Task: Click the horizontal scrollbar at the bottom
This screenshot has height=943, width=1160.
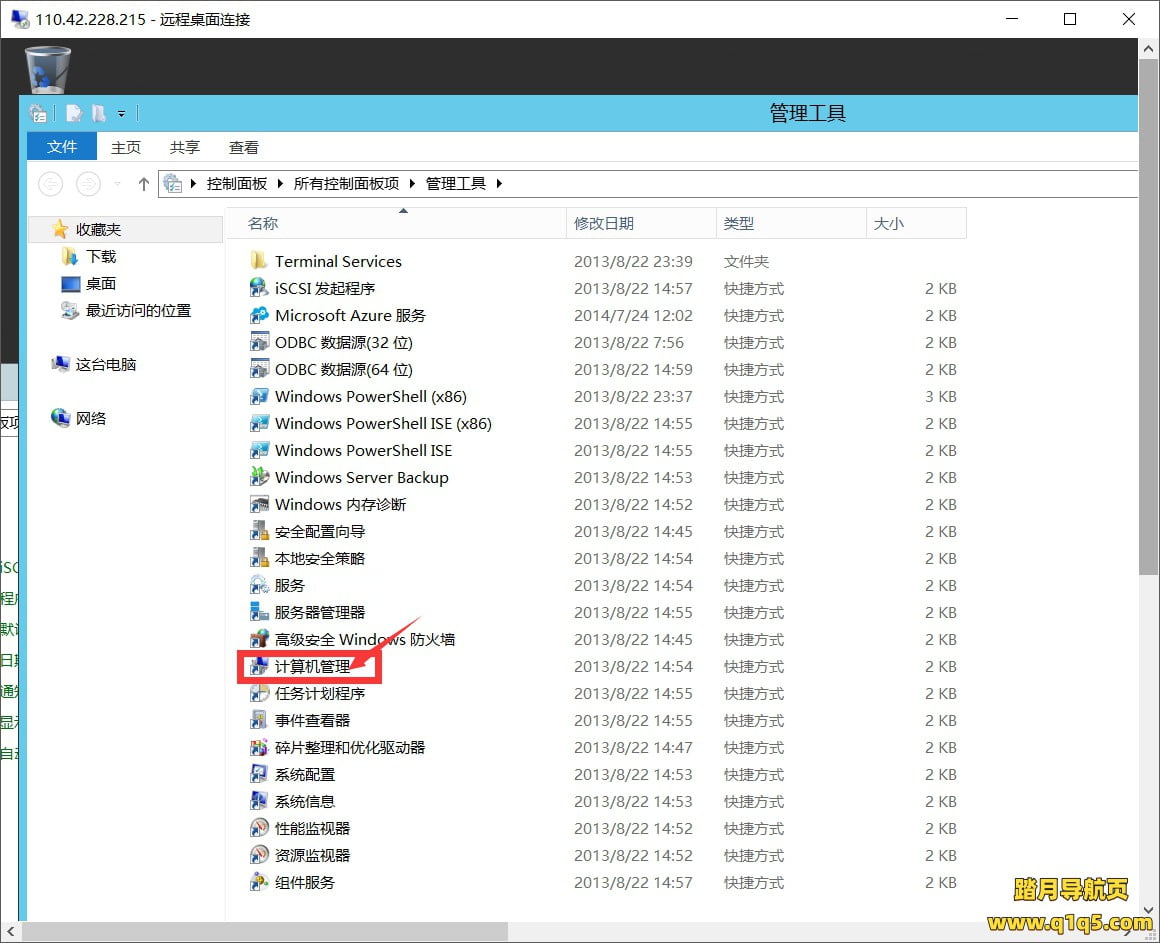Action: [x=265, y=931]
